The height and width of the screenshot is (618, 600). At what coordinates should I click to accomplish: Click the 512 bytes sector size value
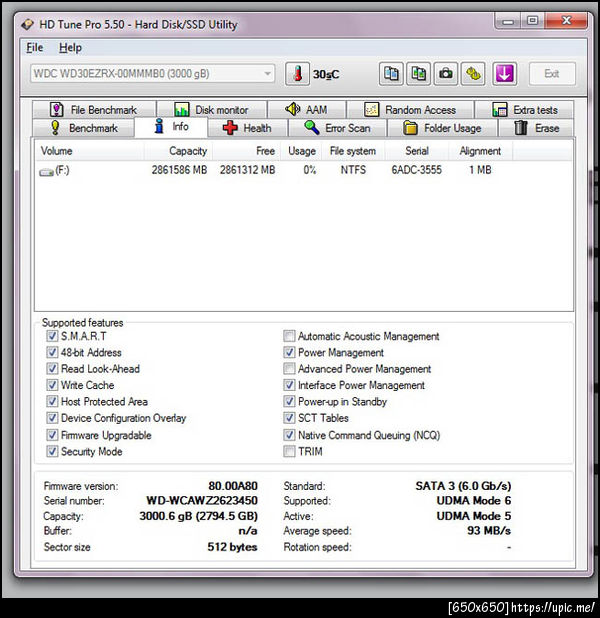232,547
